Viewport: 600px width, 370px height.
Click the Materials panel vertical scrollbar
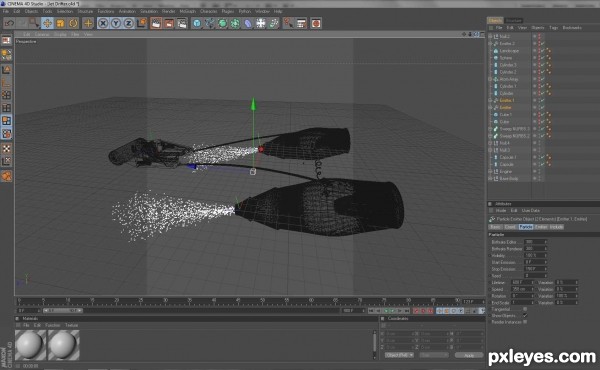coord(375,344)
